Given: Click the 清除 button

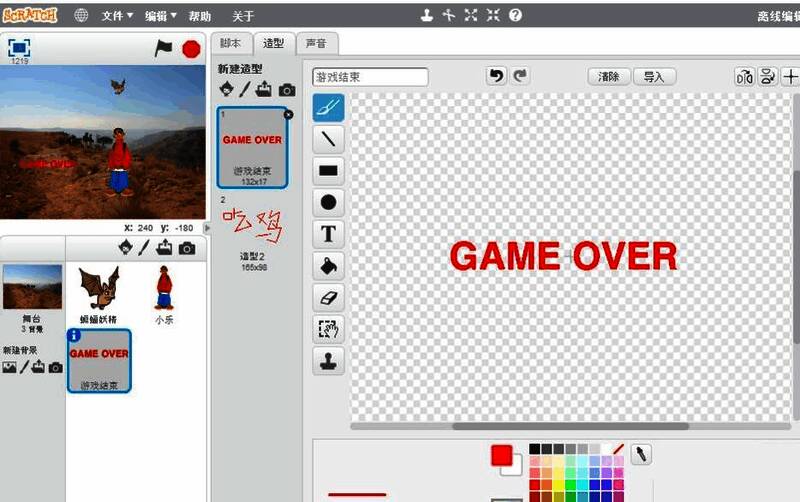Looking at the screenshot, I should point(609,77).
